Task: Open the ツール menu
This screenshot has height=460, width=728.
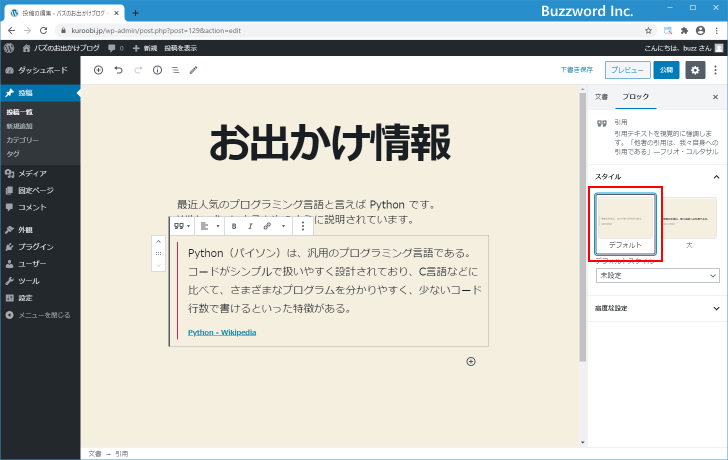Action: tap(40, 281)
